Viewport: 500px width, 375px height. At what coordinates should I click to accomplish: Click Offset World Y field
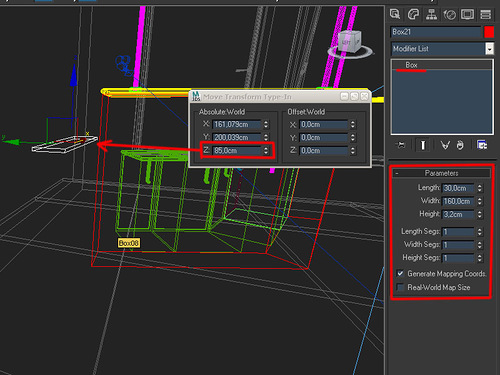click(324, 137)
